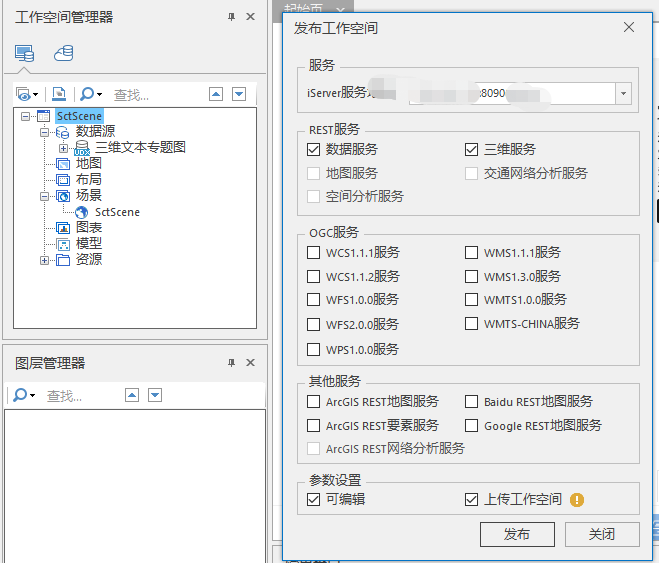Close the Layer Manager panel
659x563 pixels.
[250, 363]
